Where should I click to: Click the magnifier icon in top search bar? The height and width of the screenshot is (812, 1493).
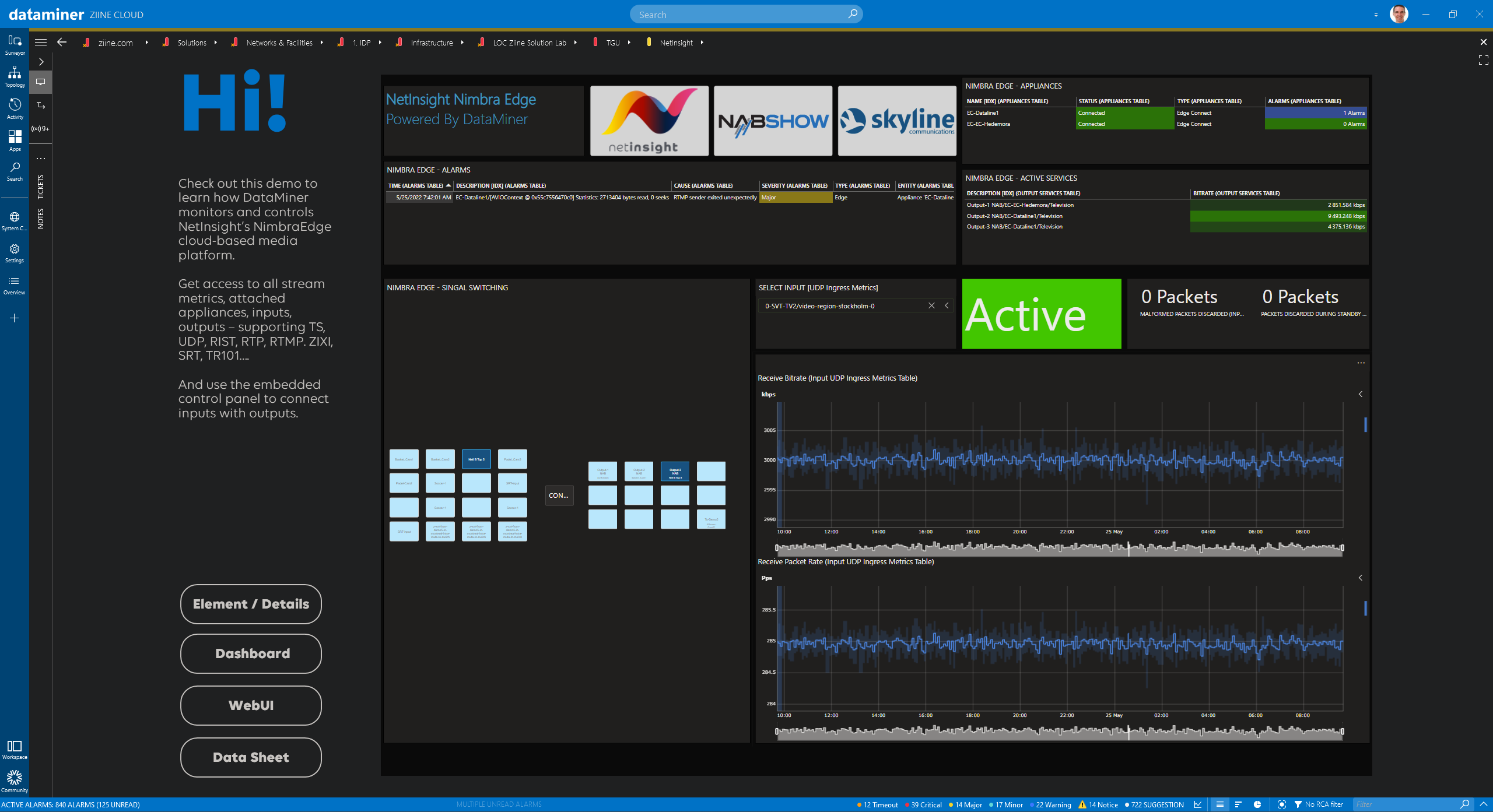point(853,14)
